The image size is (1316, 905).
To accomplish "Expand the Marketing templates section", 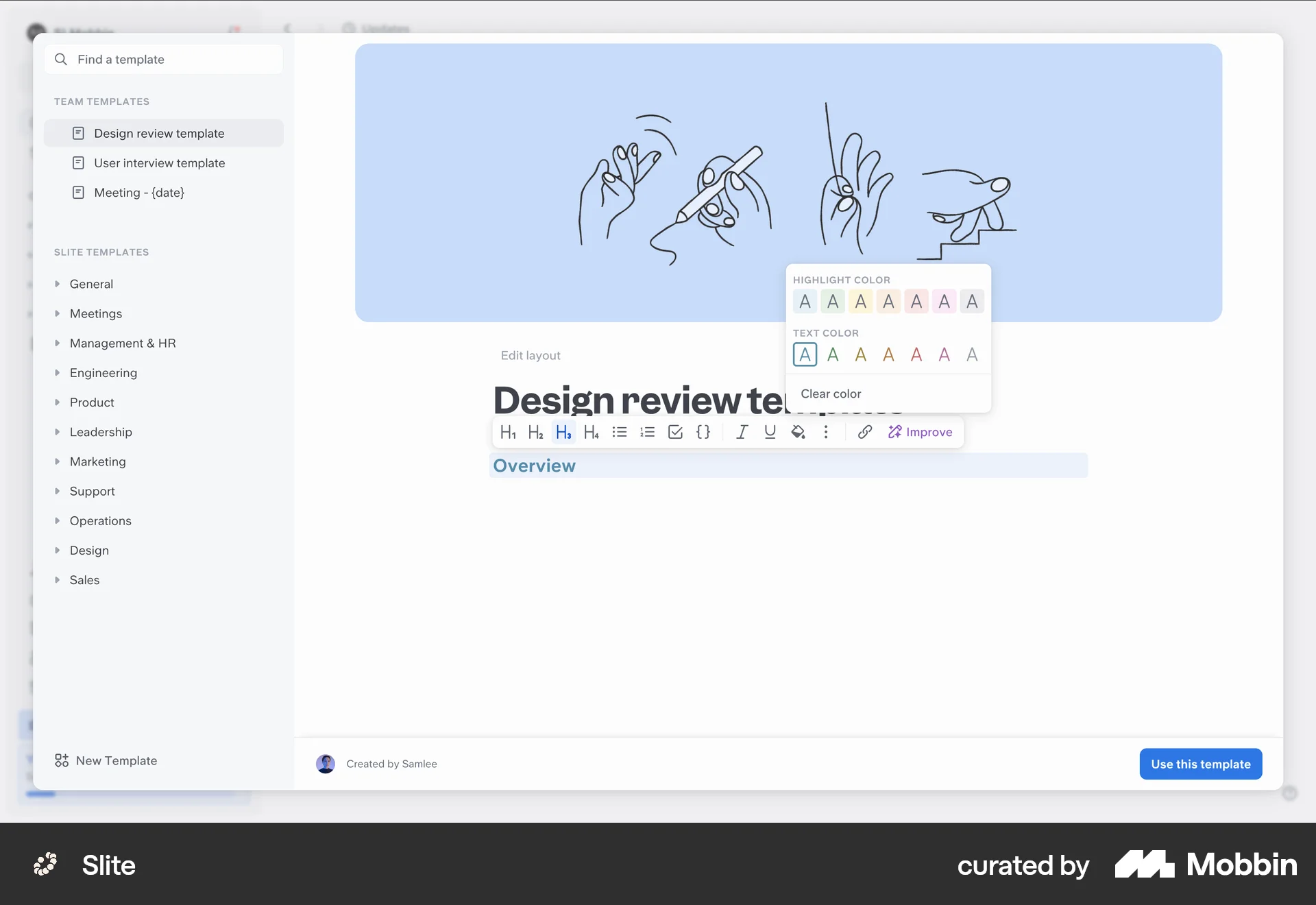I will pos(98,461).
